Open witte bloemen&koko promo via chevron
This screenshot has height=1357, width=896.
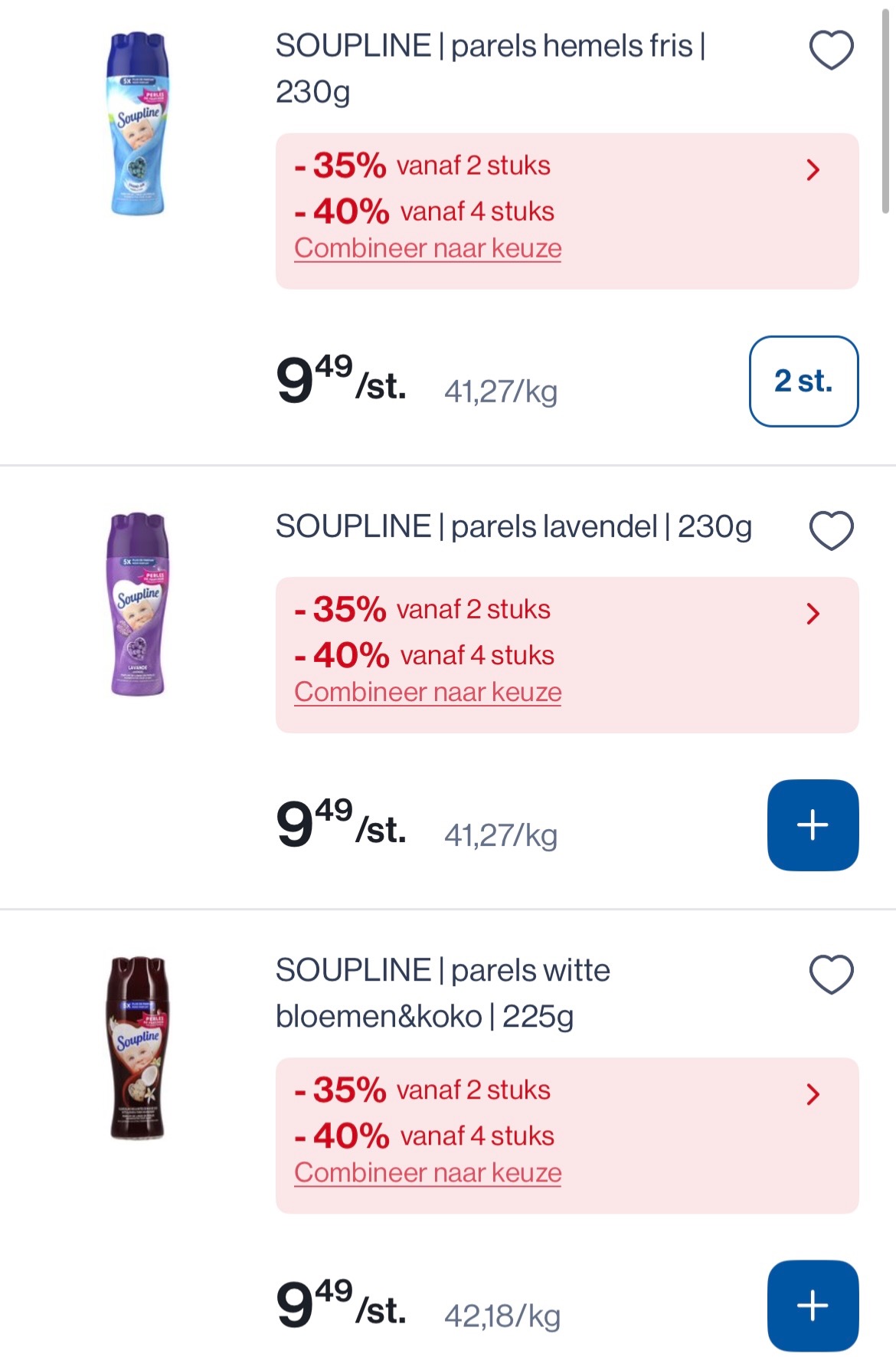[815, 1093]
